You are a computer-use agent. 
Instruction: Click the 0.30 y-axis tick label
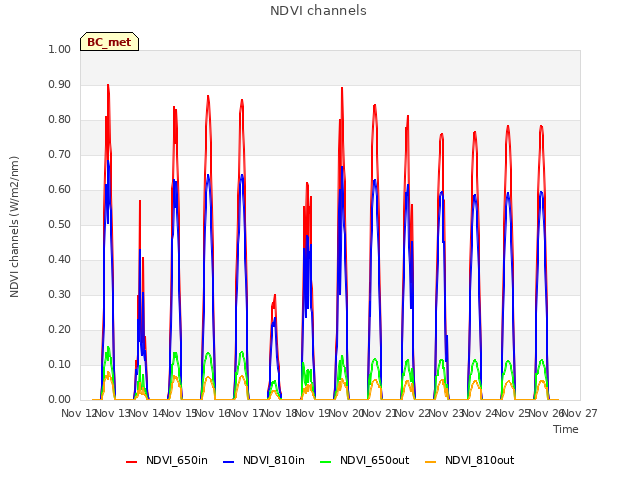(60, 294)
